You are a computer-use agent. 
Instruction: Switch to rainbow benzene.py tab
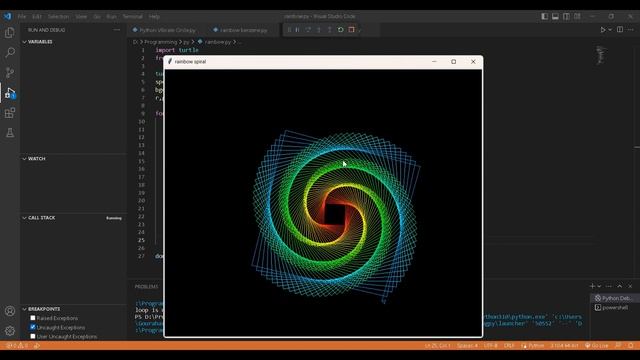click(241, 30)
